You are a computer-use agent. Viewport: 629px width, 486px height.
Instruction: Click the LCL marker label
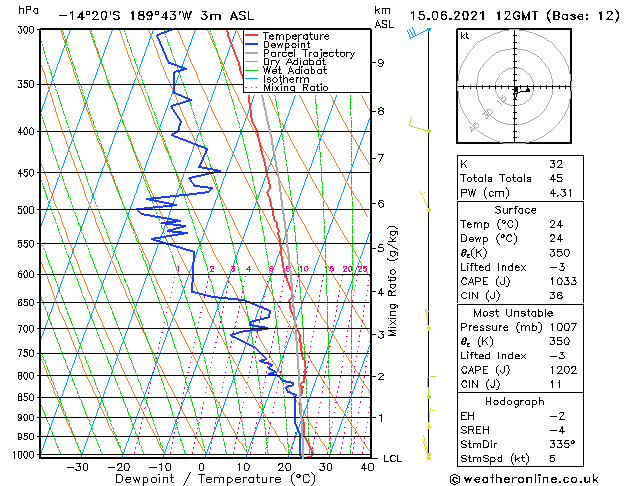coord(393,459)
